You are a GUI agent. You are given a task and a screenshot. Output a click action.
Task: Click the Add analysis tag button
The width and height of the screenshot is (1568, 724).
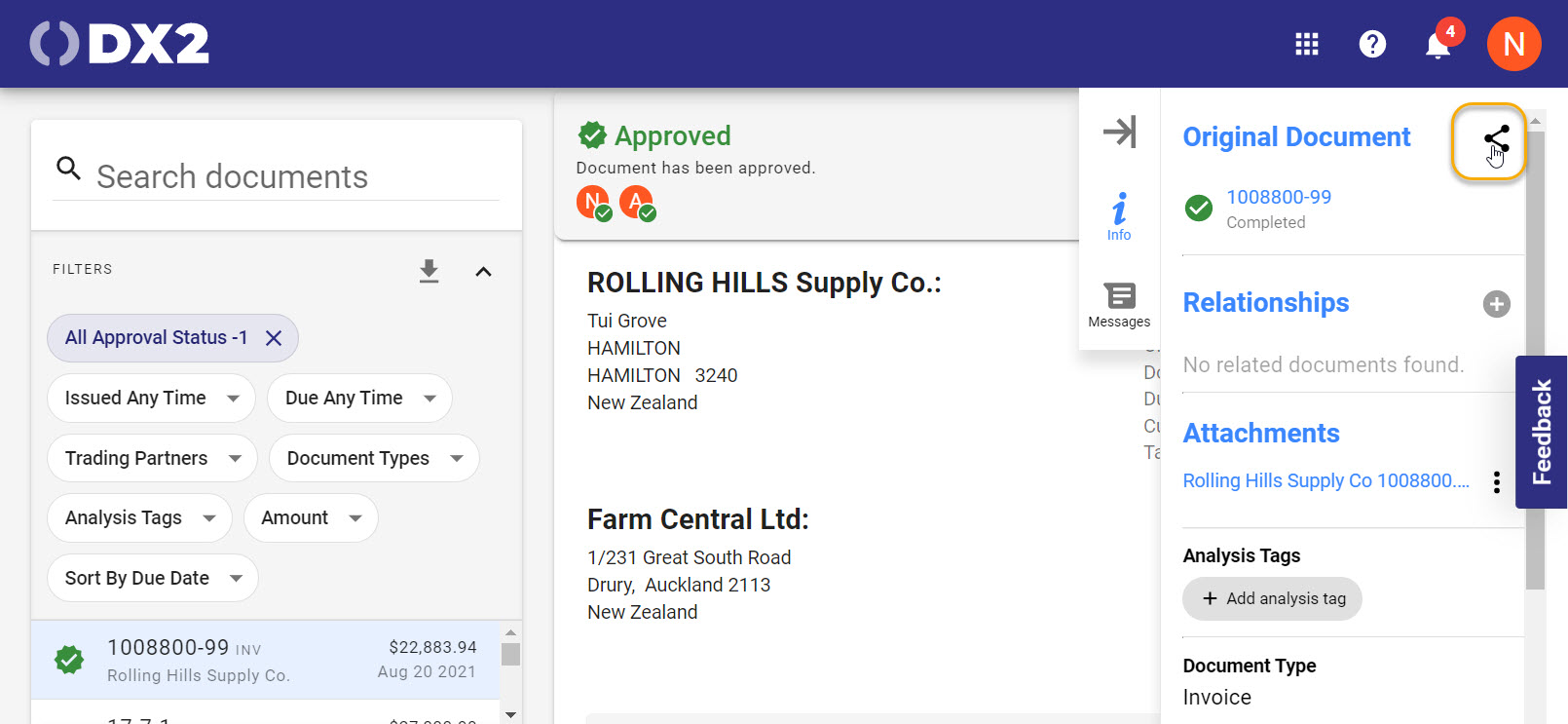(x=1272, y=598)
